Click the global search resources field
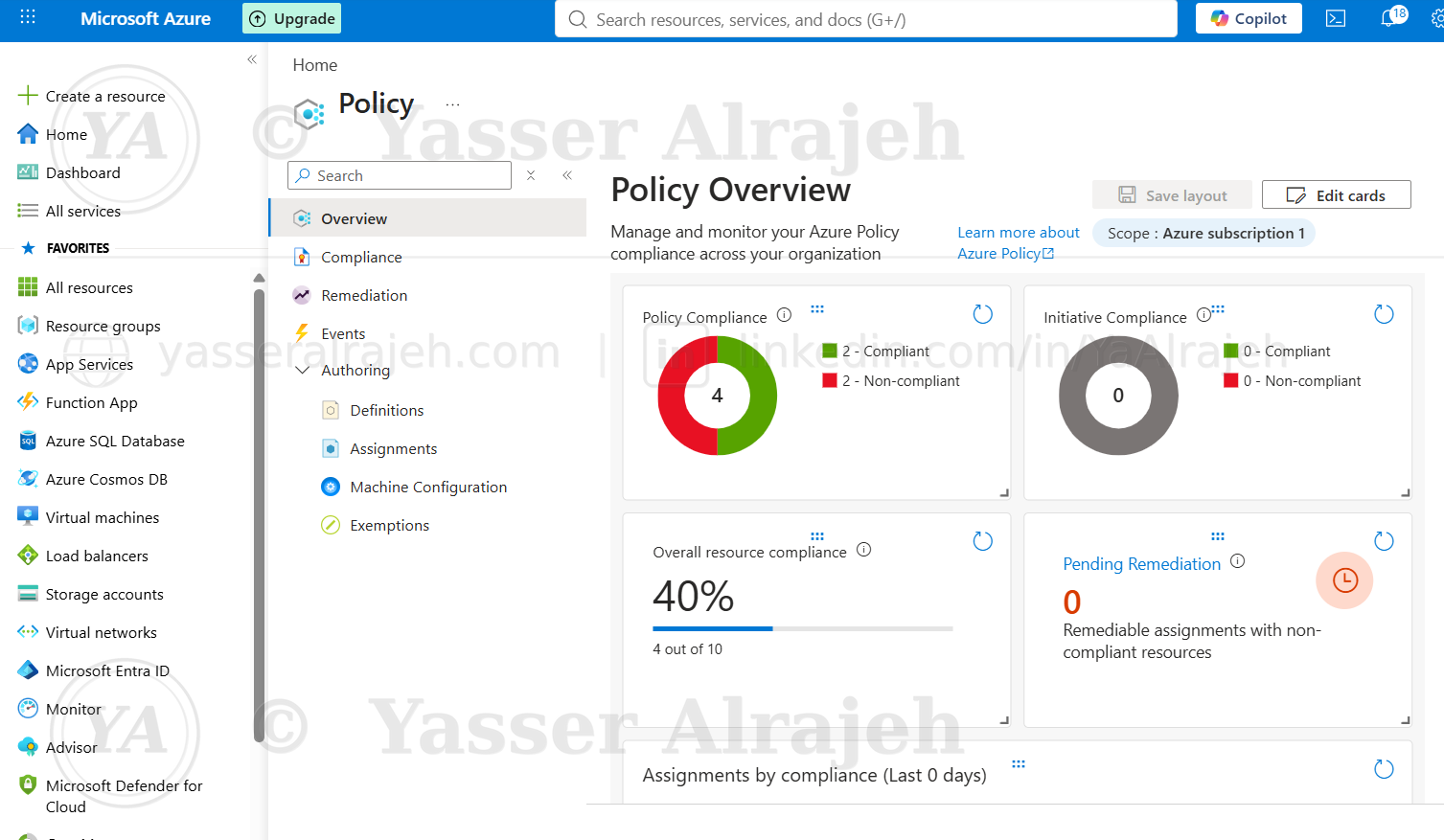Viewport: 1444px width, 840px height. click(865, 18)
